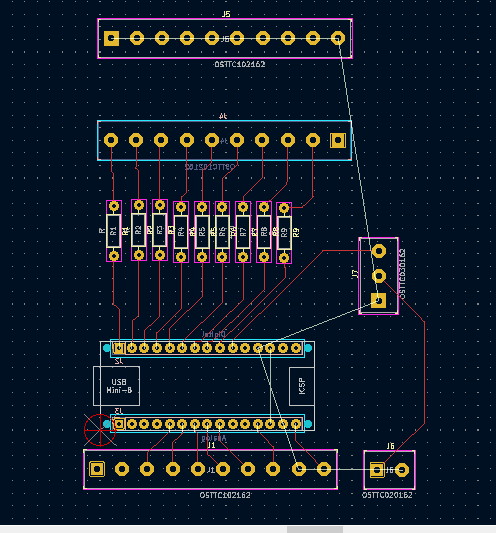Click the rightmost round pad of J1

(x=324, y=469)
